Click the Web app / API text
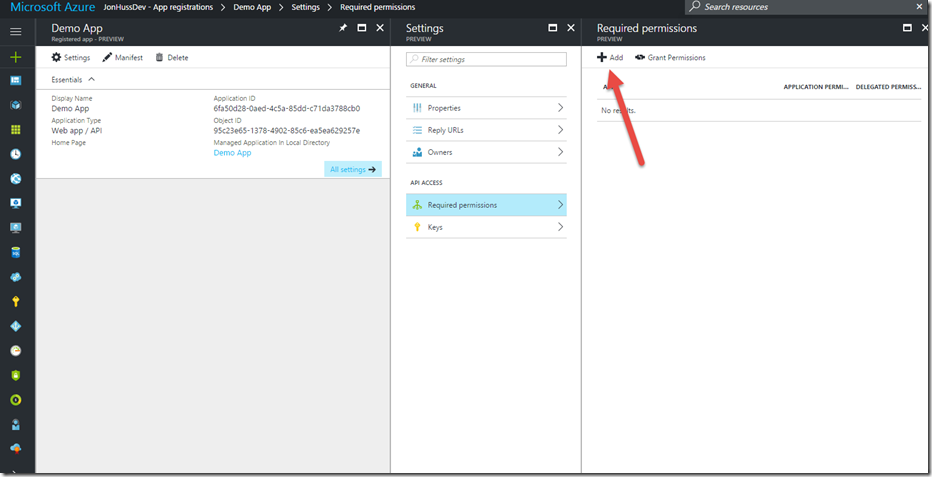The height and width of the screenshot is (477, 932). pos(77,131)
